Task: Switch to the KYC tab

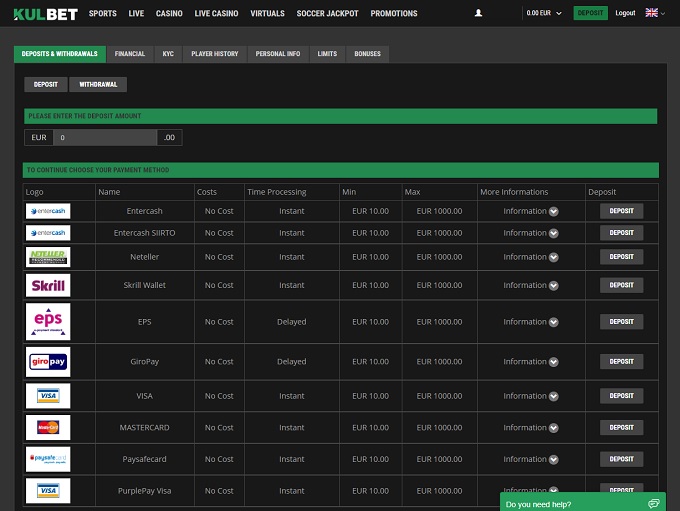Action: tap(168, 54)
